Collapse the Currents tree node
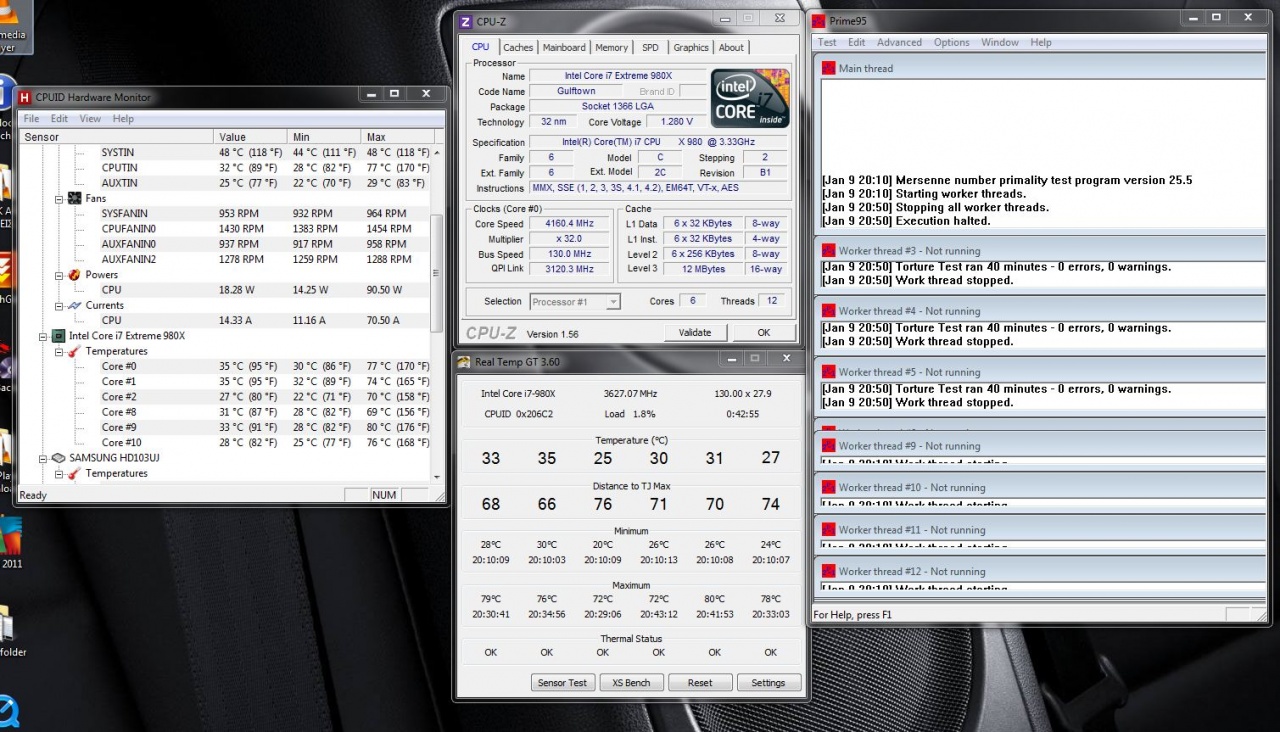This screenshot has width=1280, height=732. click(59, 306)
